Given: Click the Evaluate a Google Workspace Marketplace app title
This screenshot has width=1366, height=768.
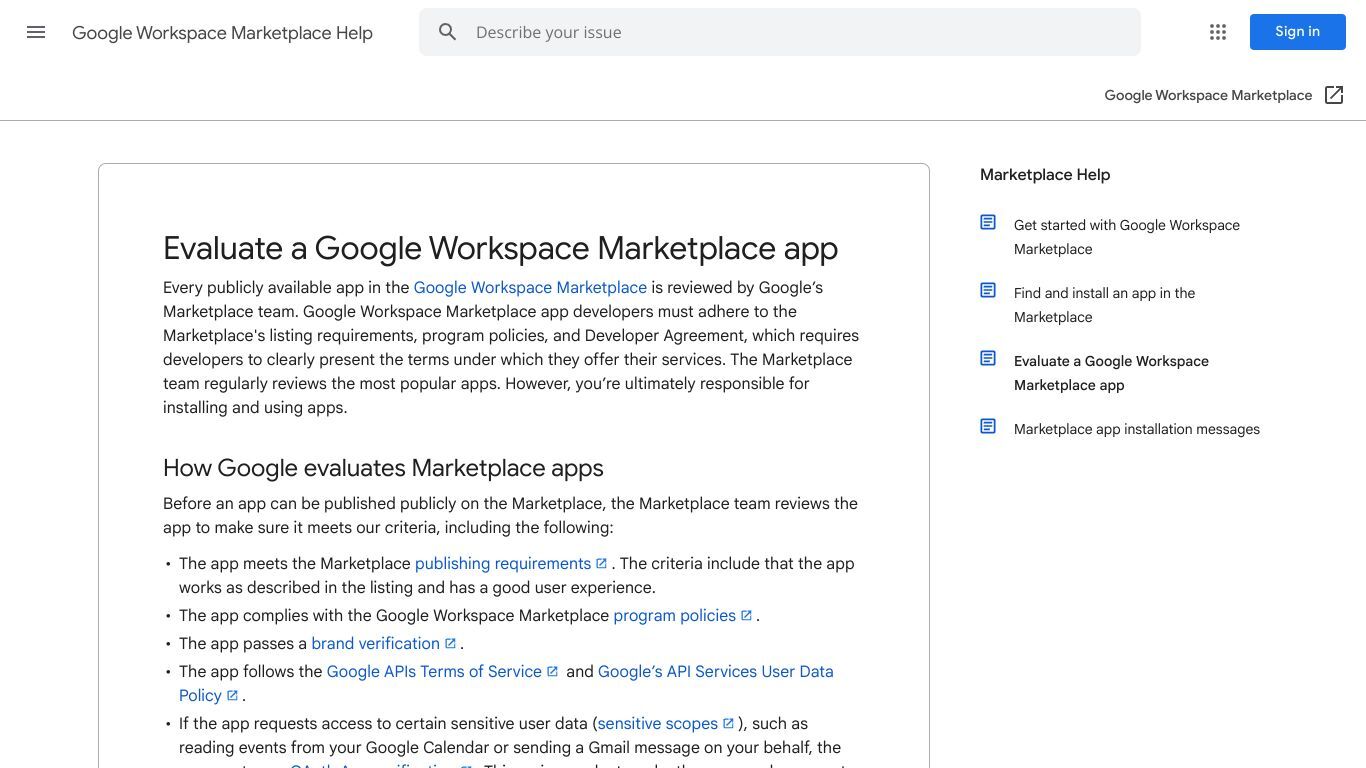Looking at the screenshot, I should coord(500,248).
